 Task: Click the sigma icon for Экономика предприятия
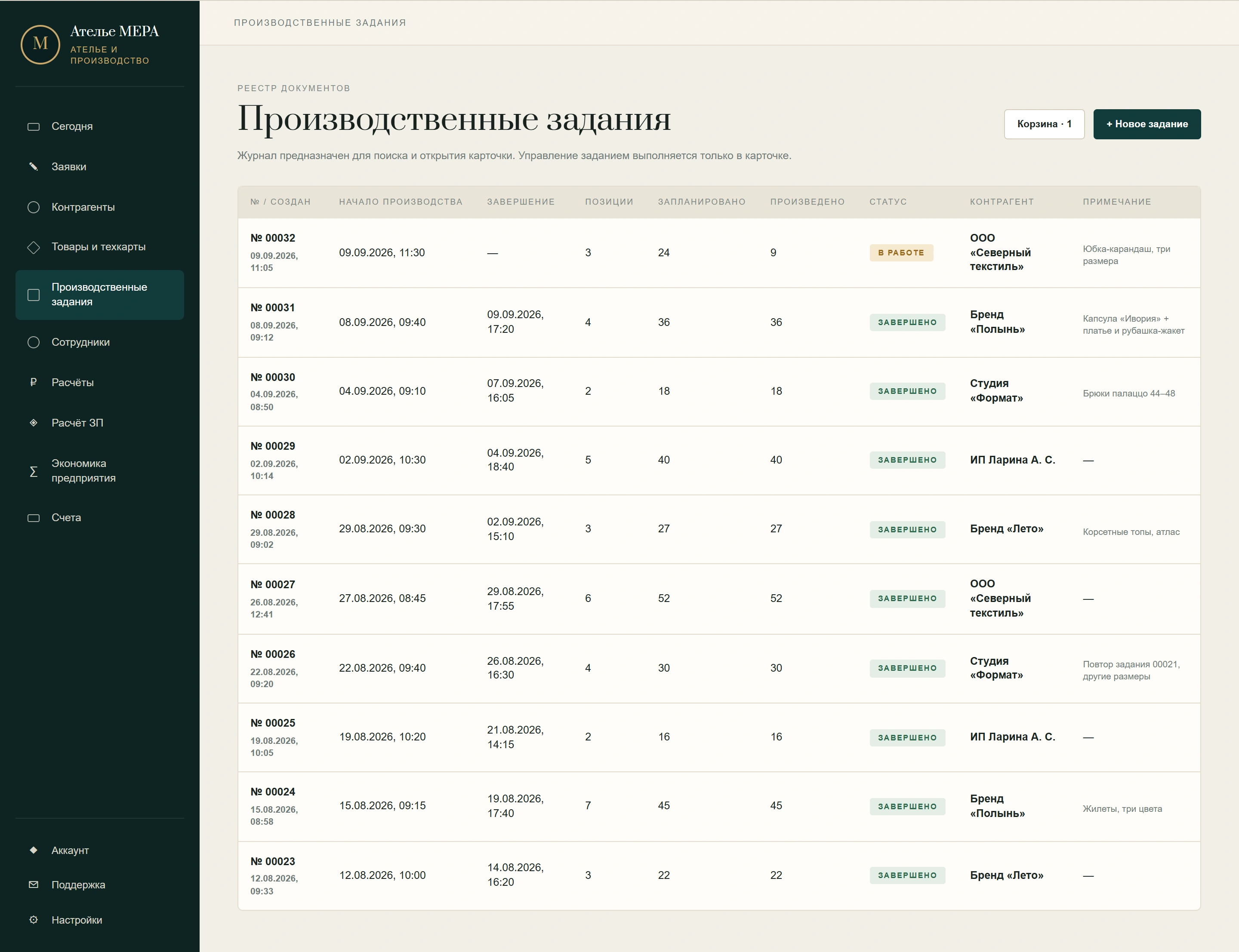tap(34, 471)
